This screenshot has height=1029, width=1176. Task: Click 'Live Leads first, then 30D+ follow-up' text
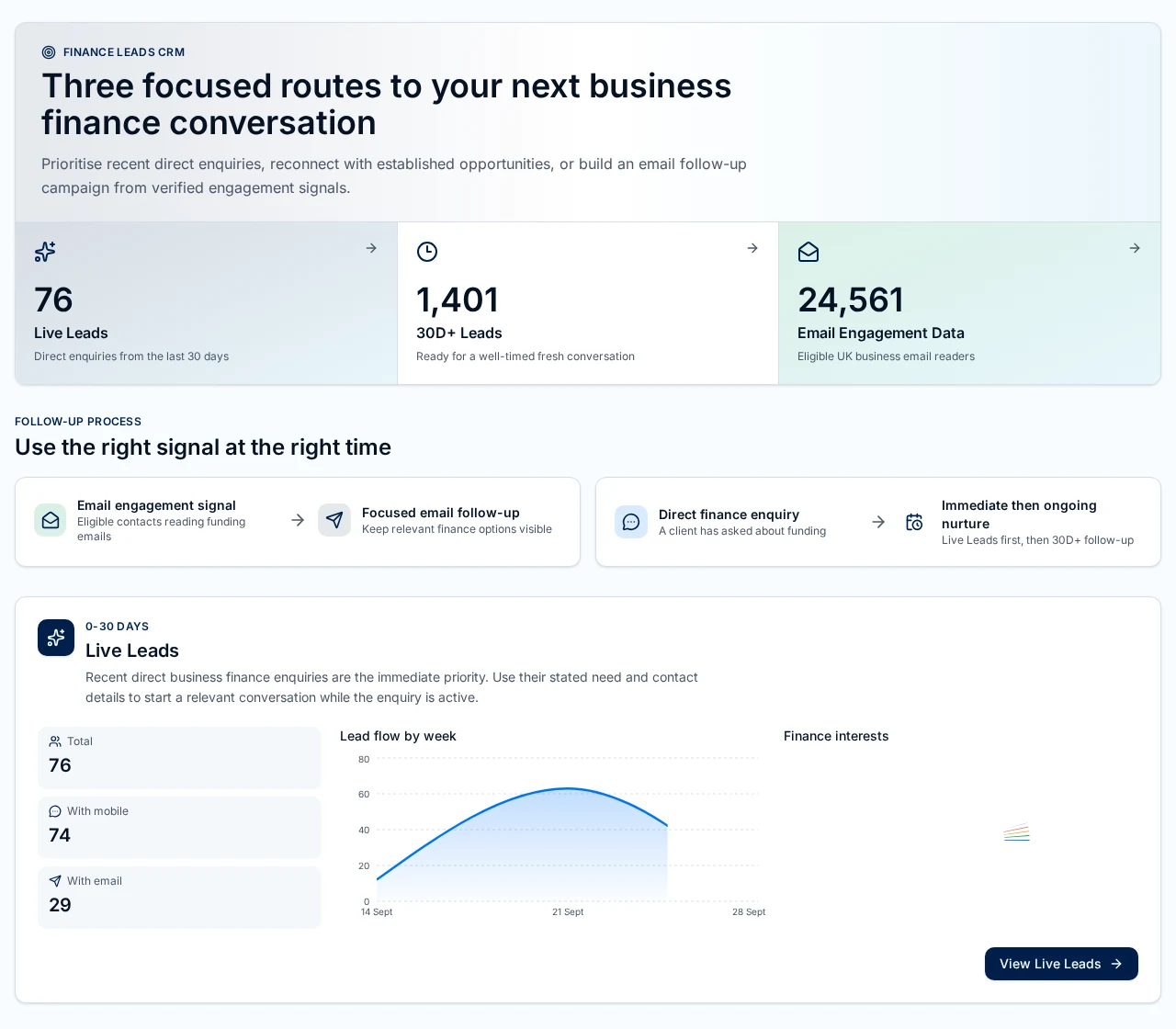1037,540
